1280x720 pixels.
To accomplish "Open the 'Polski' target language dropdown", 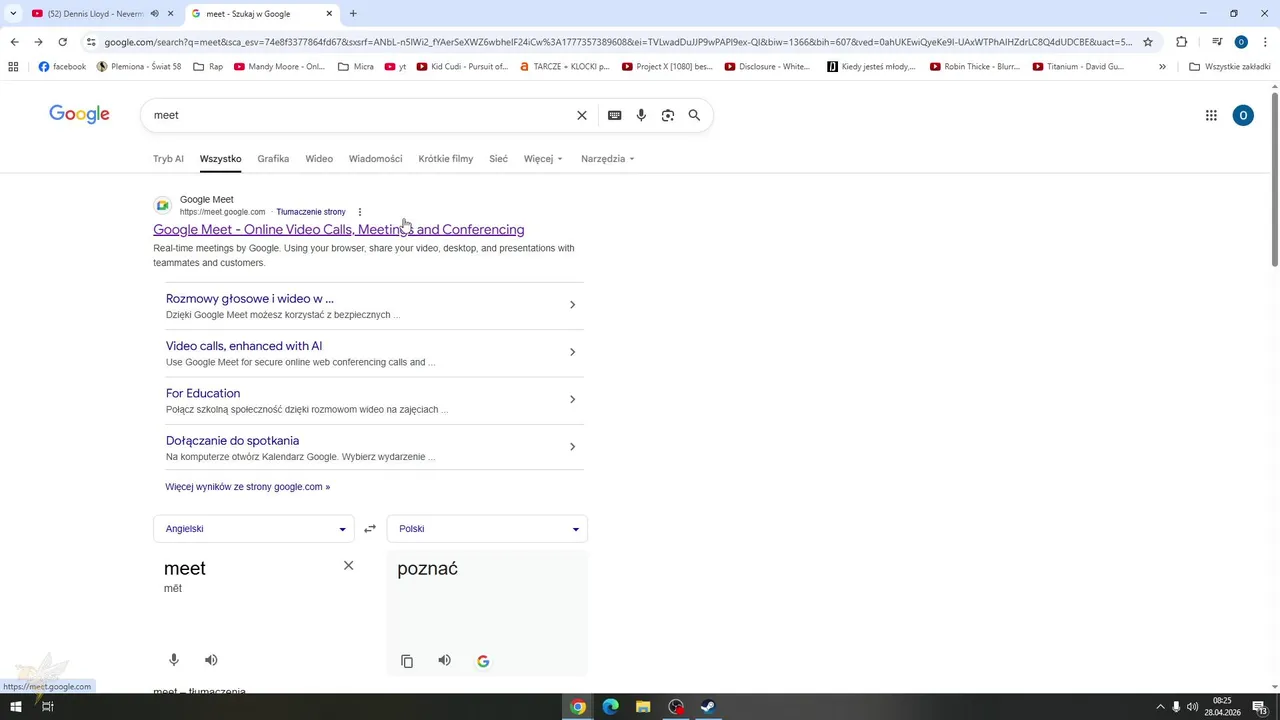I will pyautogui.click(x=487, y=529).
